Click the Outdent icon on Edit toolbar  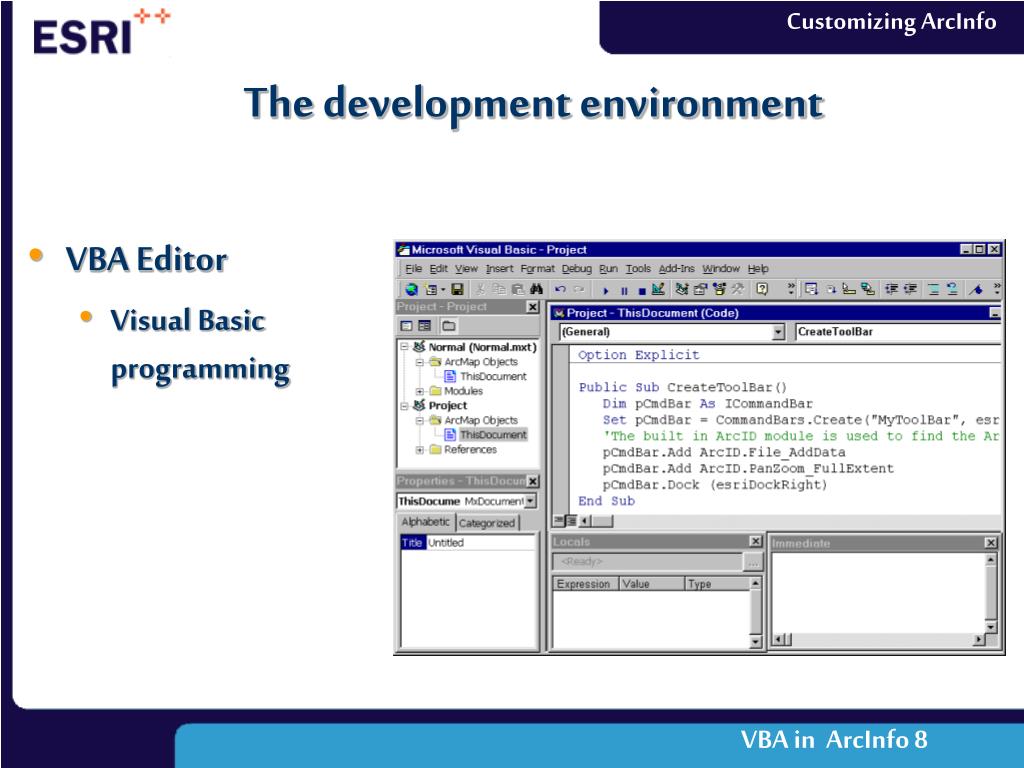click(x=910, y=289)
